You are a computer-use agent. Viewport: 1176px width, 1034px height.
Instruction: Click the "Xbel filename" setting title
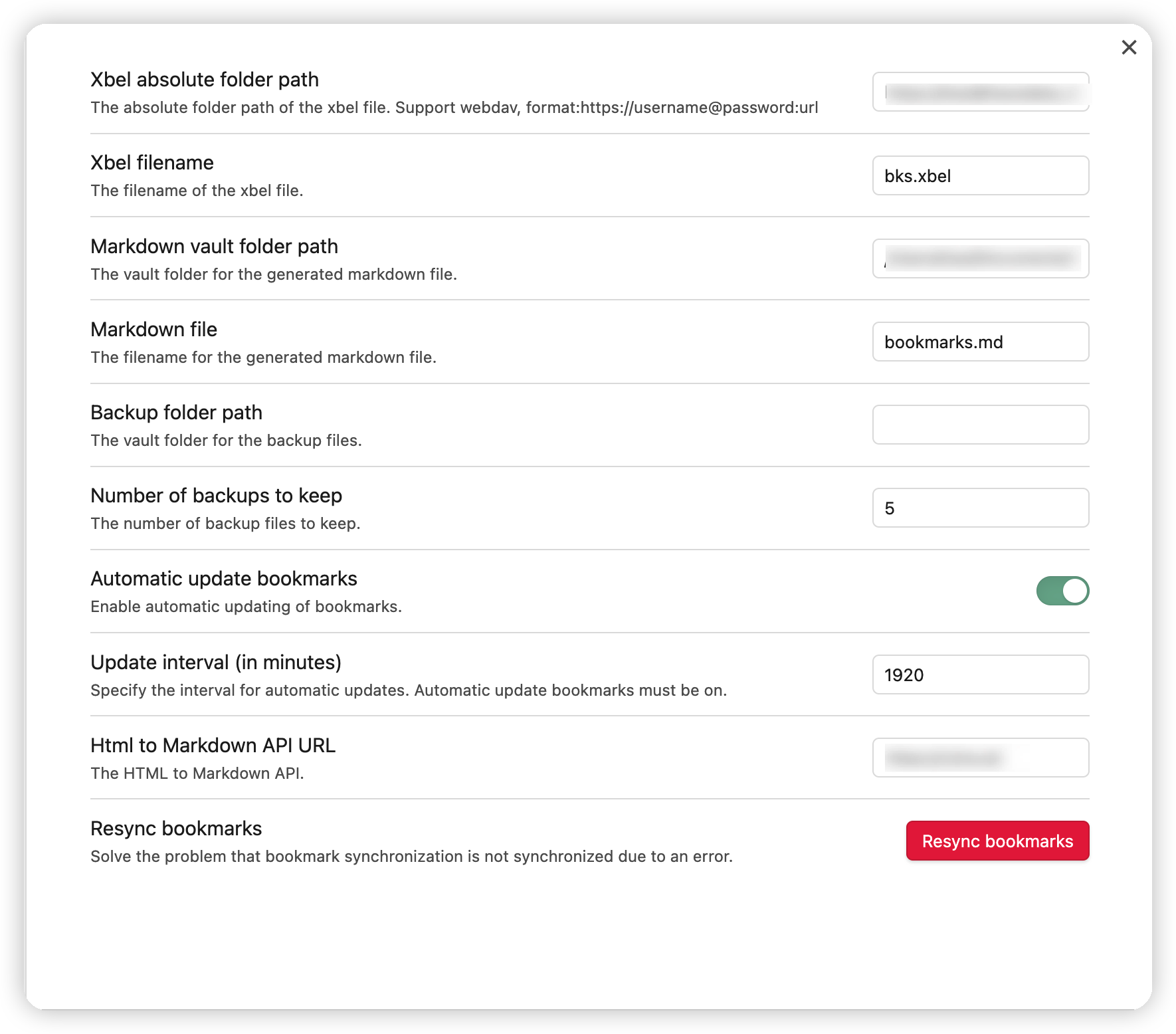(152, 163)
